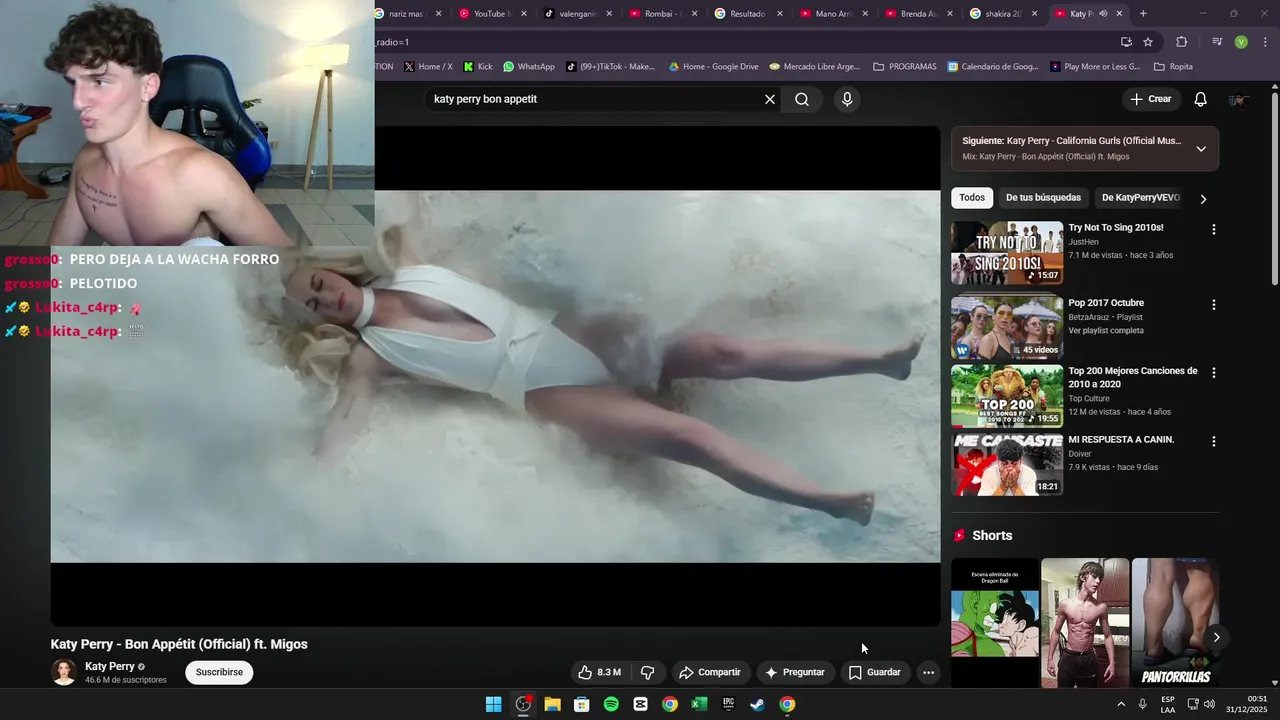Open MI RESPUESTA A CANIN thumbnail

click(1007, 464)
